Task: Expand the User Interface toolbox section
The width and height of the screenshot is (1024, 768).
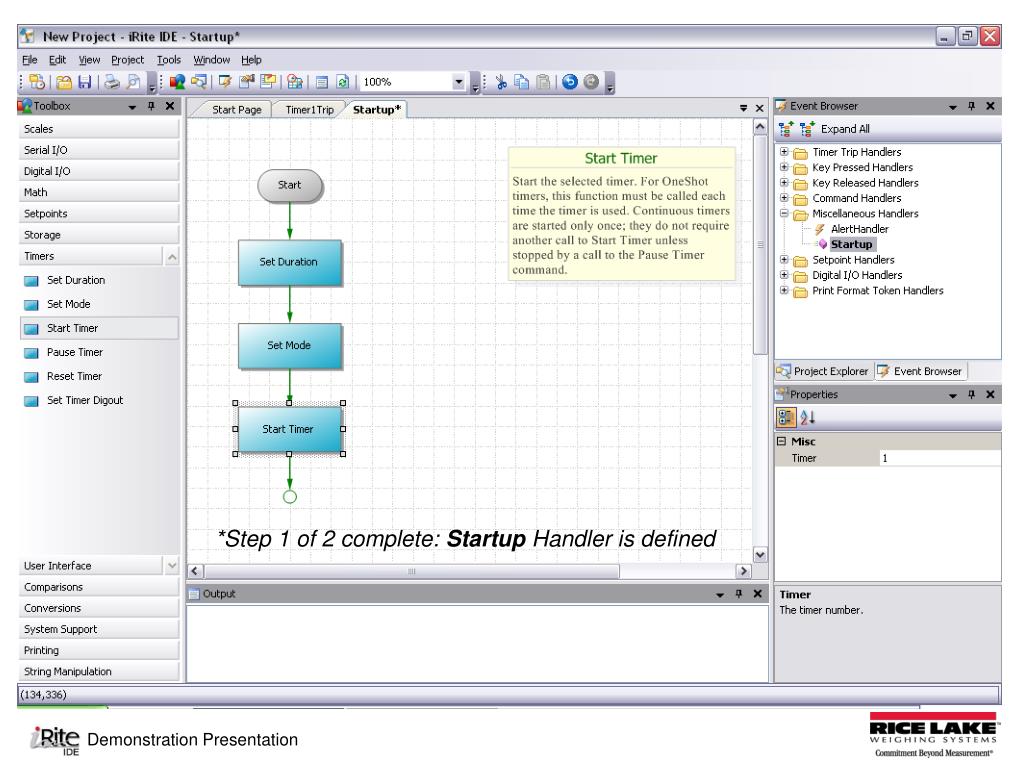Action: (172, 566)
